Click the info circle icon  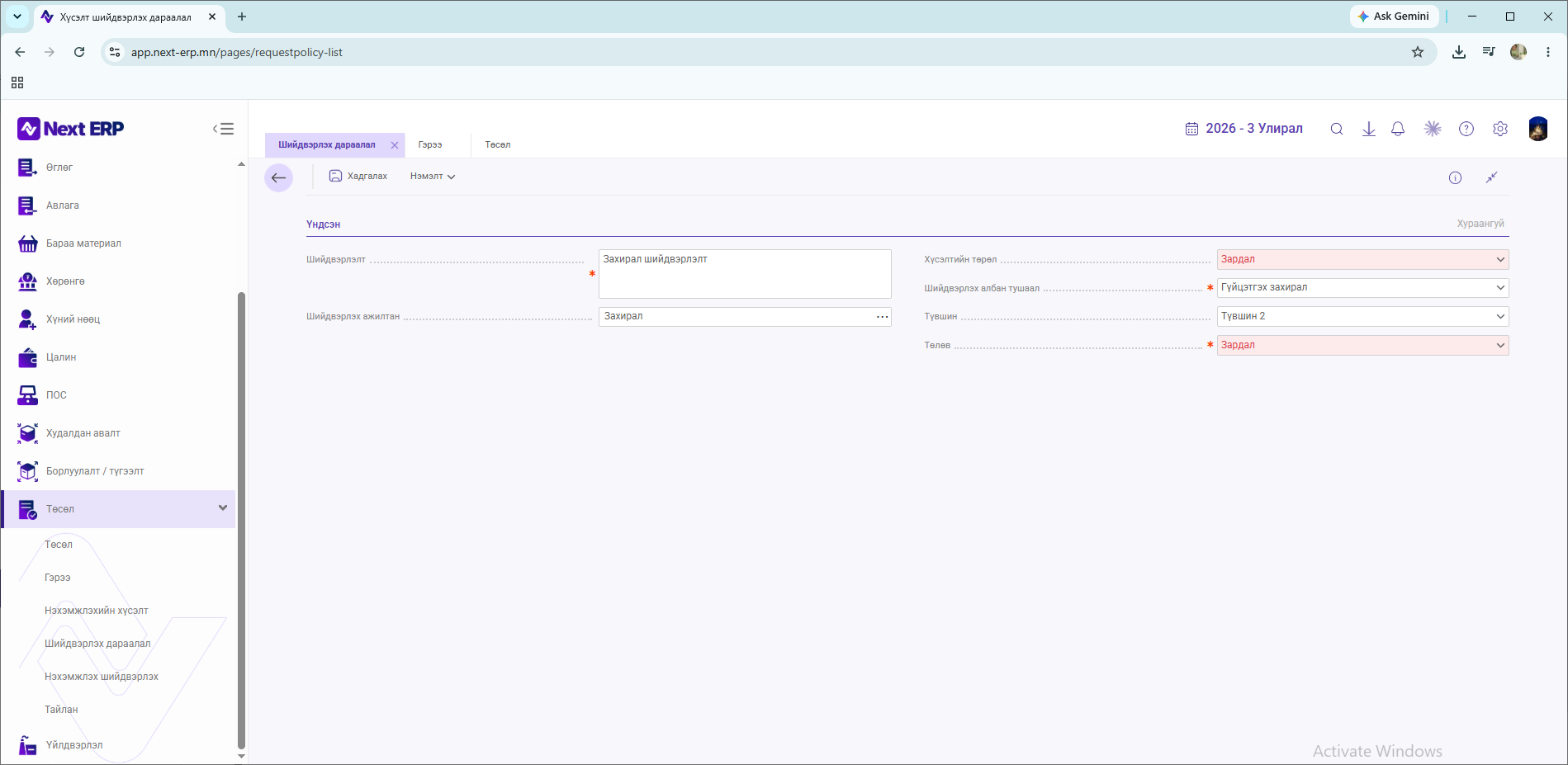[x=1455, y=177]
